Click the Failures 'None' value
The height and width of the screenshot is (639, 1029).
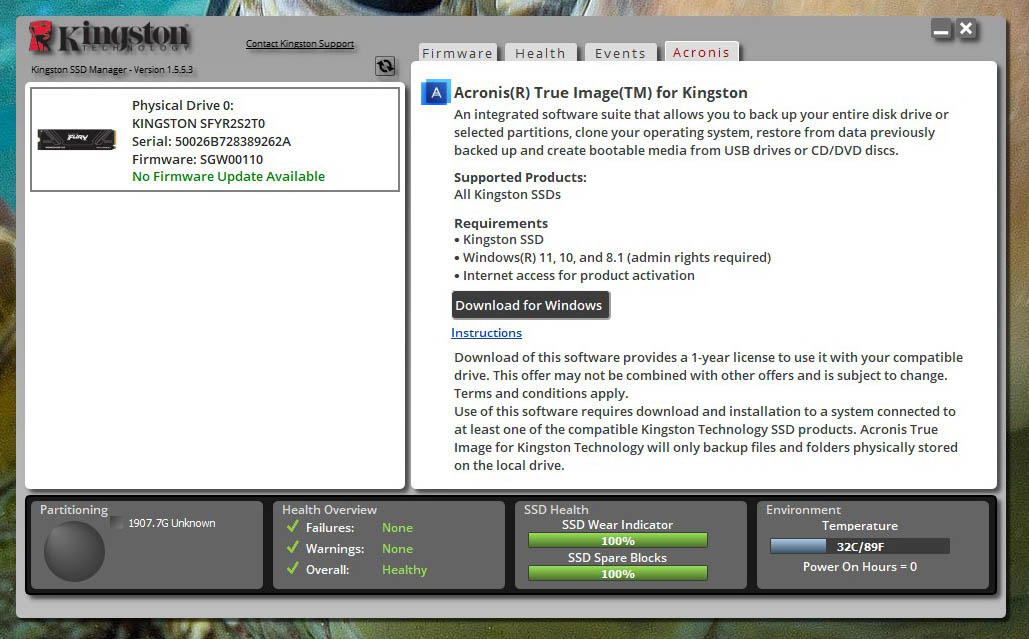click(x=398, y=527)
